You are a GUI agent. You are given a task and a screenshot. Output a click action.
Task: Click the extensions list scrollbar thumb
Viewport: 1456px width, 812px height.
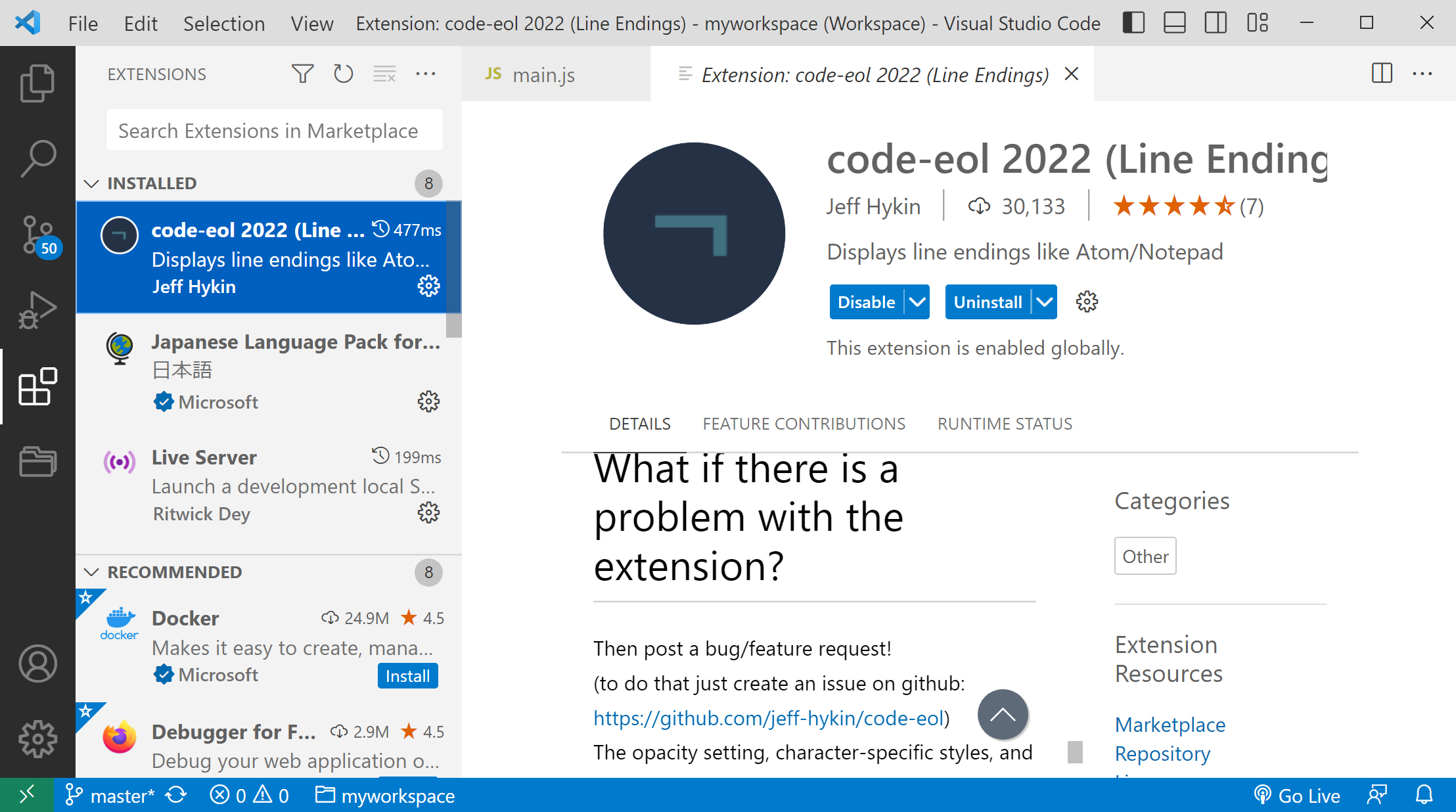pos(454,269)
